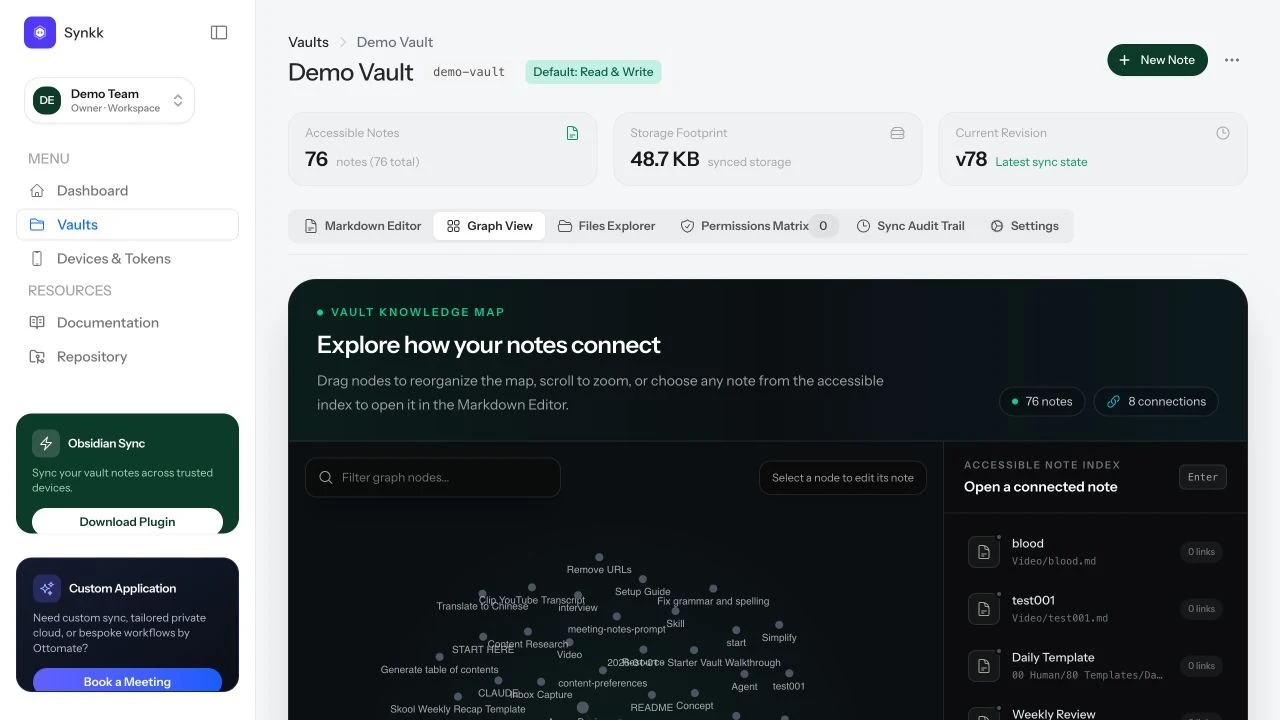Viewport: 1280px width, 720px height.
Task: Open Devices & Tokens page
Action: [127, 258]
